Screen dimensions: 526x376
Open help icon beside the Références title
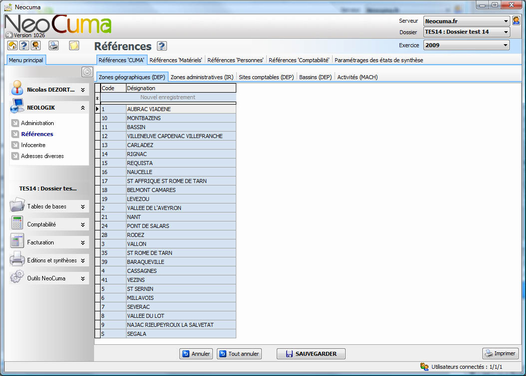tap(162, 46)
